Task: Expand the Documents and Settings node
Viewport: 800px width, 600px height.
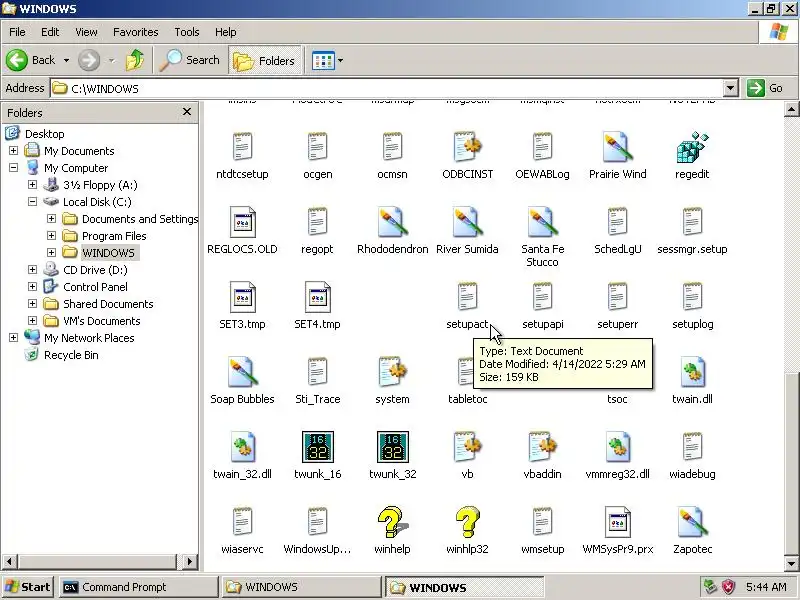Action: pyautogui.click(x=51, y=218)
